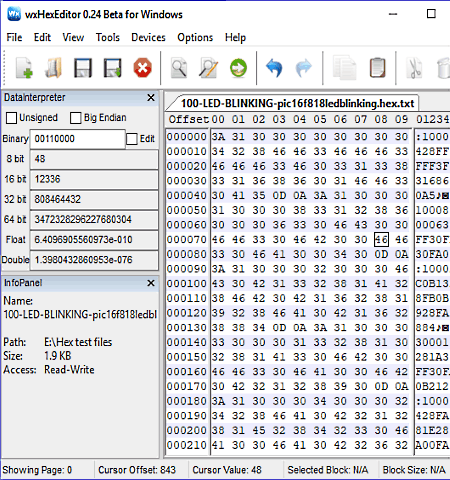Viewport: 450px width, 480px height.
Task: Click the Delete trash icon
Action: 443,68
